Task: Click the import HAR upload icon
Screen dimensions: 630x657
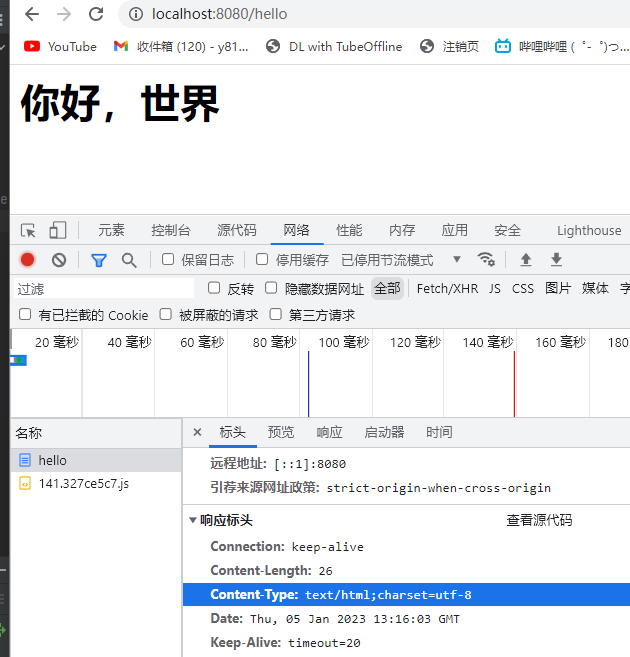Action: pos(525,260)
